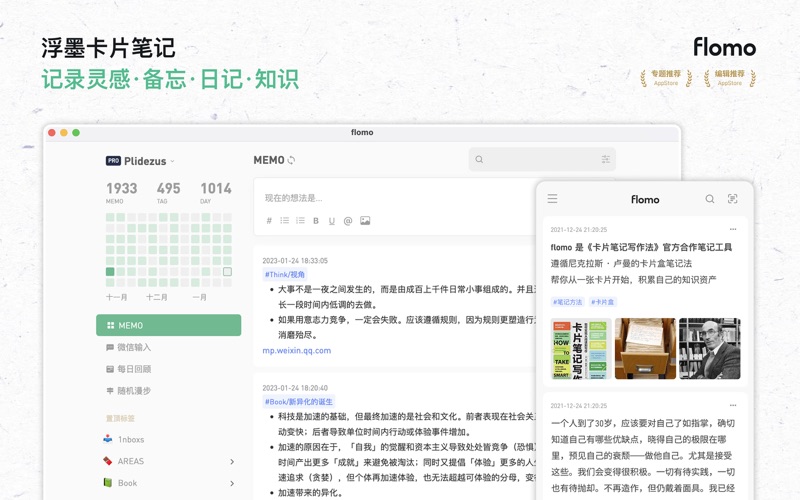This screenshot has width=800, height=500.
Task: Click the 2023-01-24 18:20:40 memo timestamp
Action: point(295,388)
